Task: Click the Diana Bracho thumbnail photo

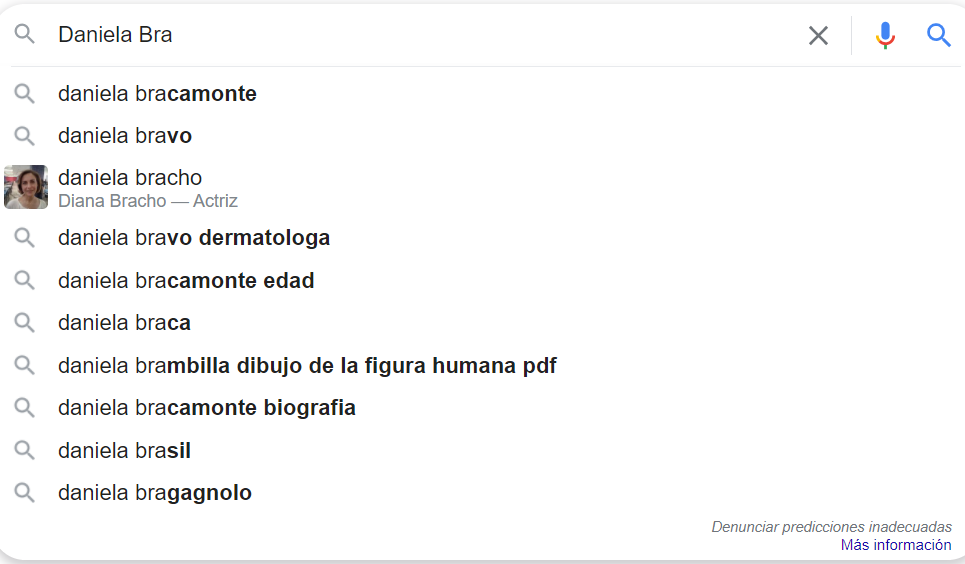Action: click(26, 187)
